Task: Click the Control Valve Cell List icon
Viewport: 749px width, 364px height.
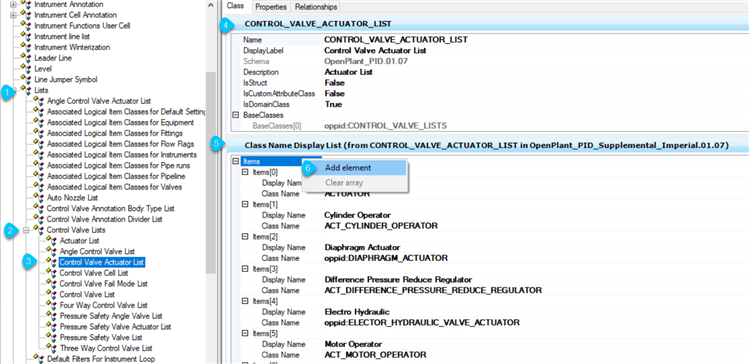Action: pyautogui.click(x=52, y=273)
